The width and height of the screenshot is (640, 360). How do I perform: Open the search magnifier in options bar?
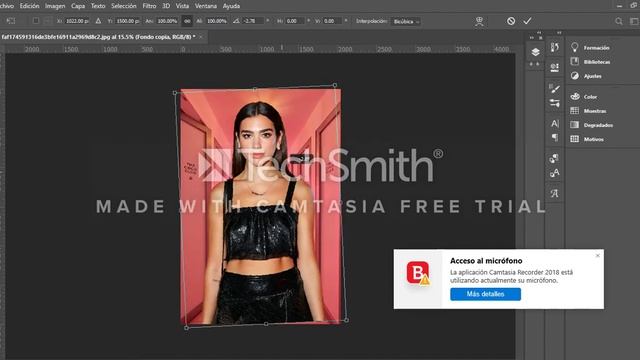[x=619, y=21]
